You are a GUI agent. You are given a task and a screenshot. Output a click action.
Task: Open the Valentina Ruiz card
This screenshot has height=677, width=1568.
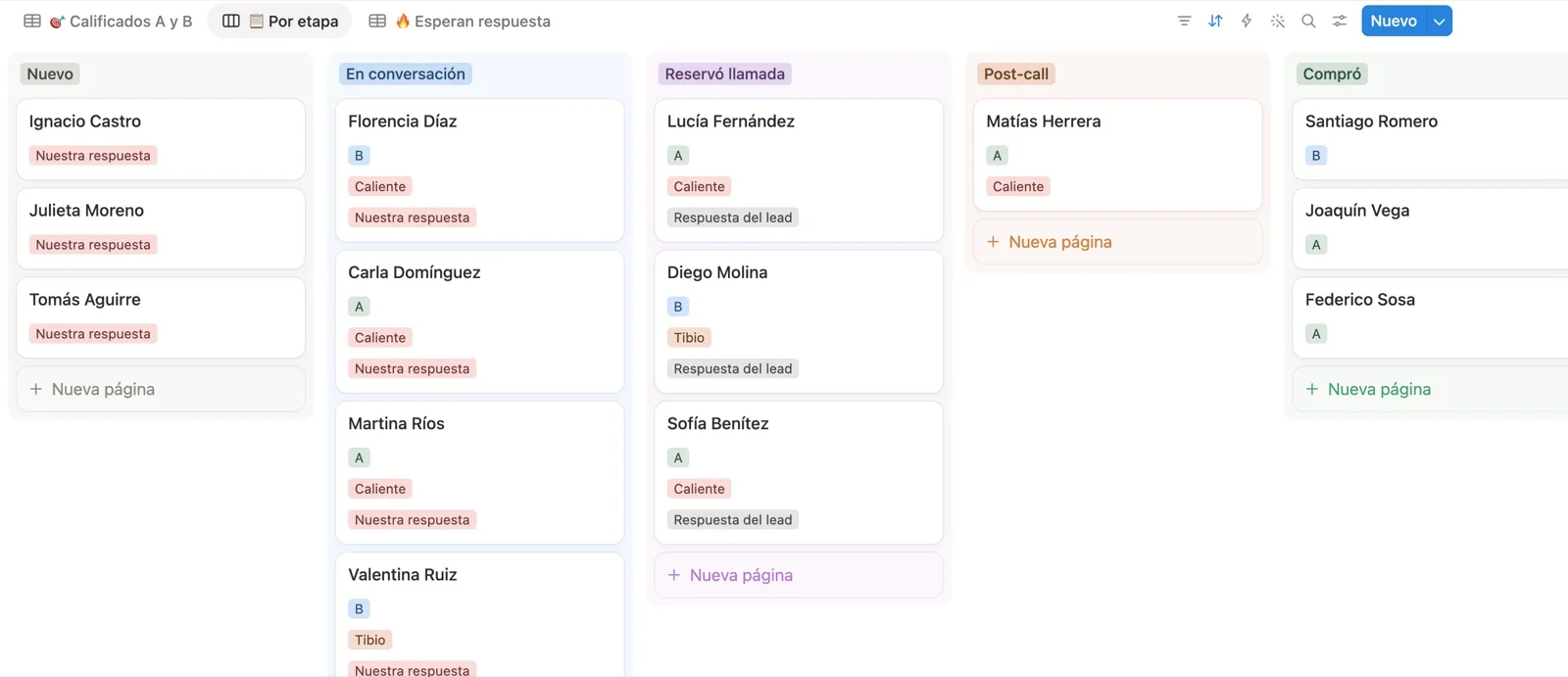click(480, 614)
